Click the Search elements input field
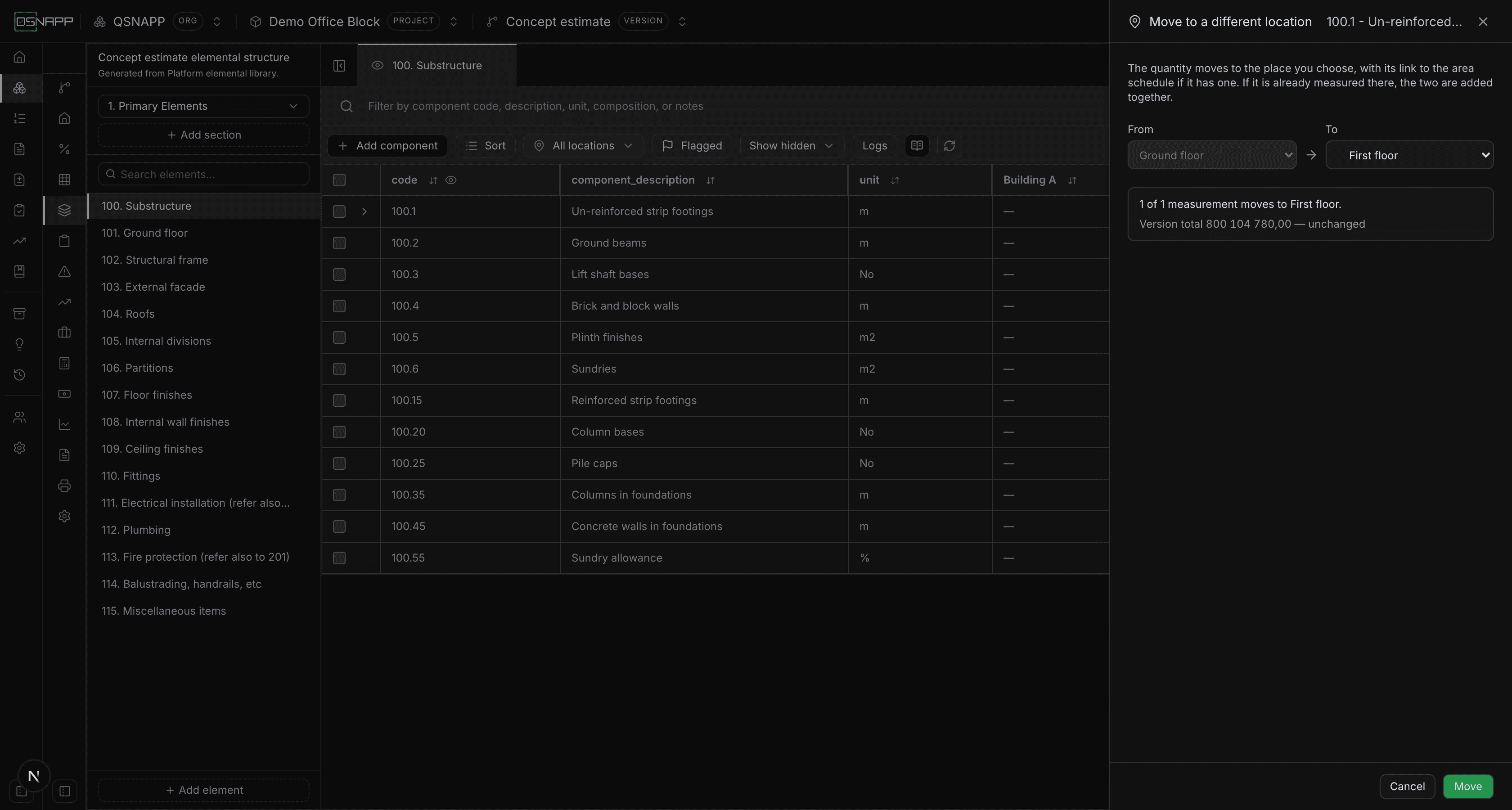1512x810 pixels. pos(203,174)
